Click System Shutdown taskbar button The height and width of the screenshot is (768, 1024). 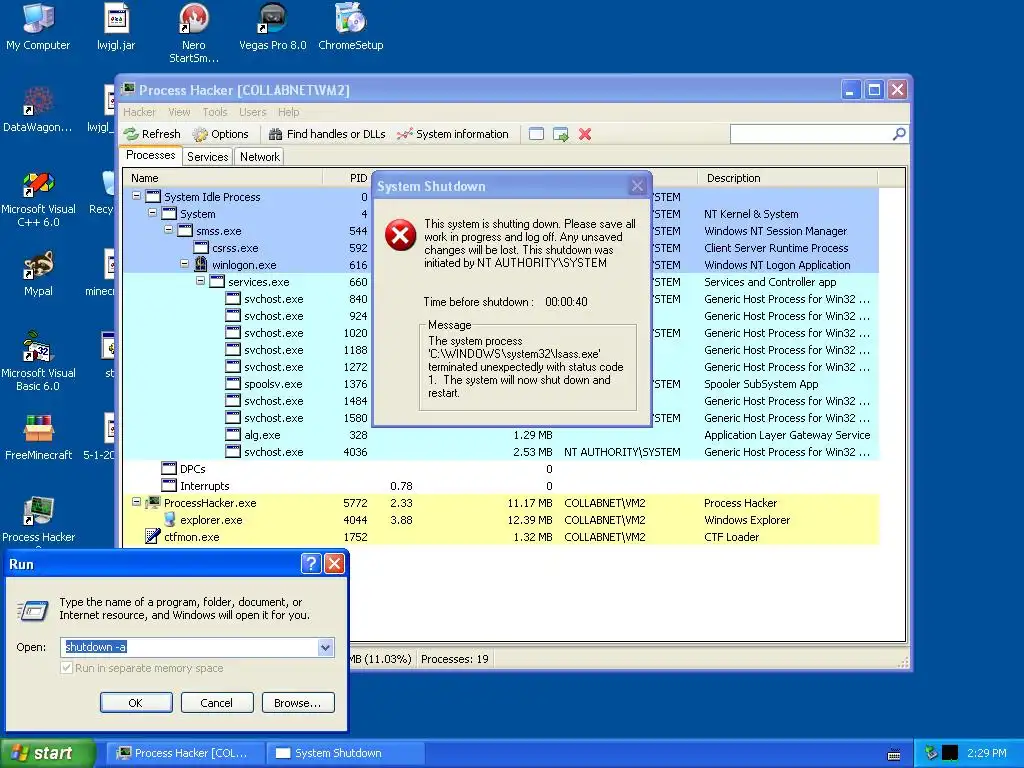[345, 753]
